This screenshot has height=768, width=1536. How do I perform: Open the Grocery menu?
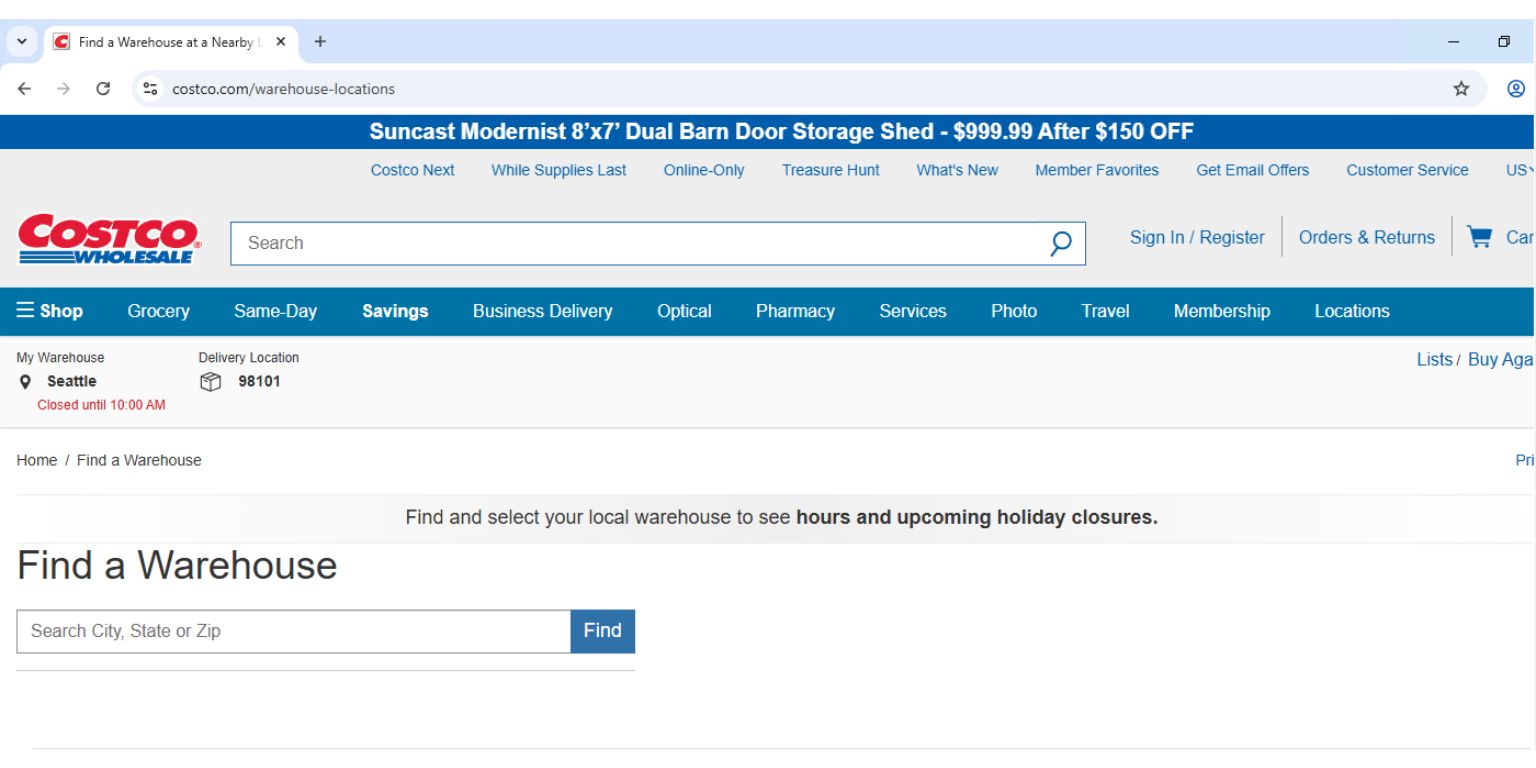pyautogui.click(x=159, y=311)
